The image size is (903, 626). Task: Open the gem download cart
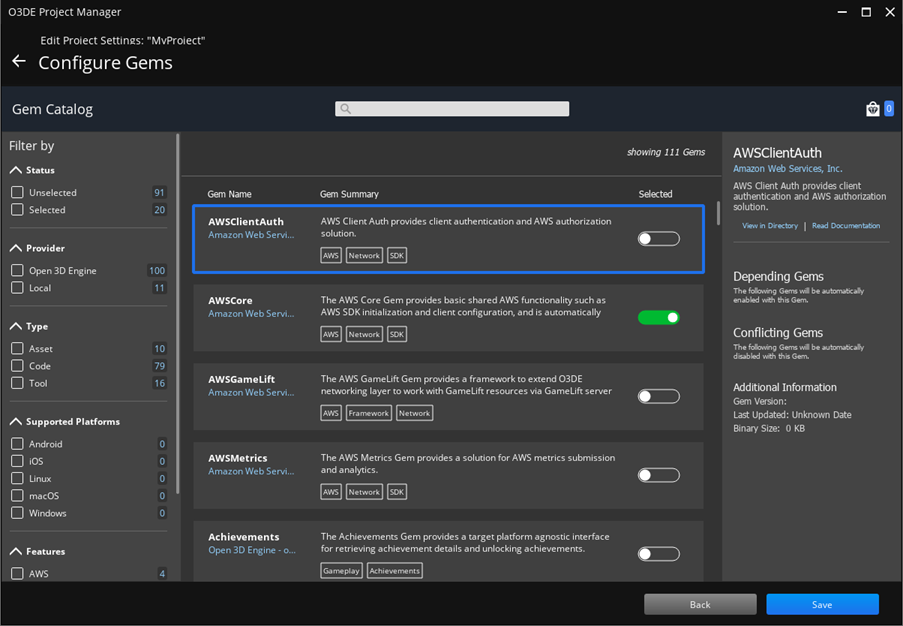pyautogui.click(x=872, y=108)
